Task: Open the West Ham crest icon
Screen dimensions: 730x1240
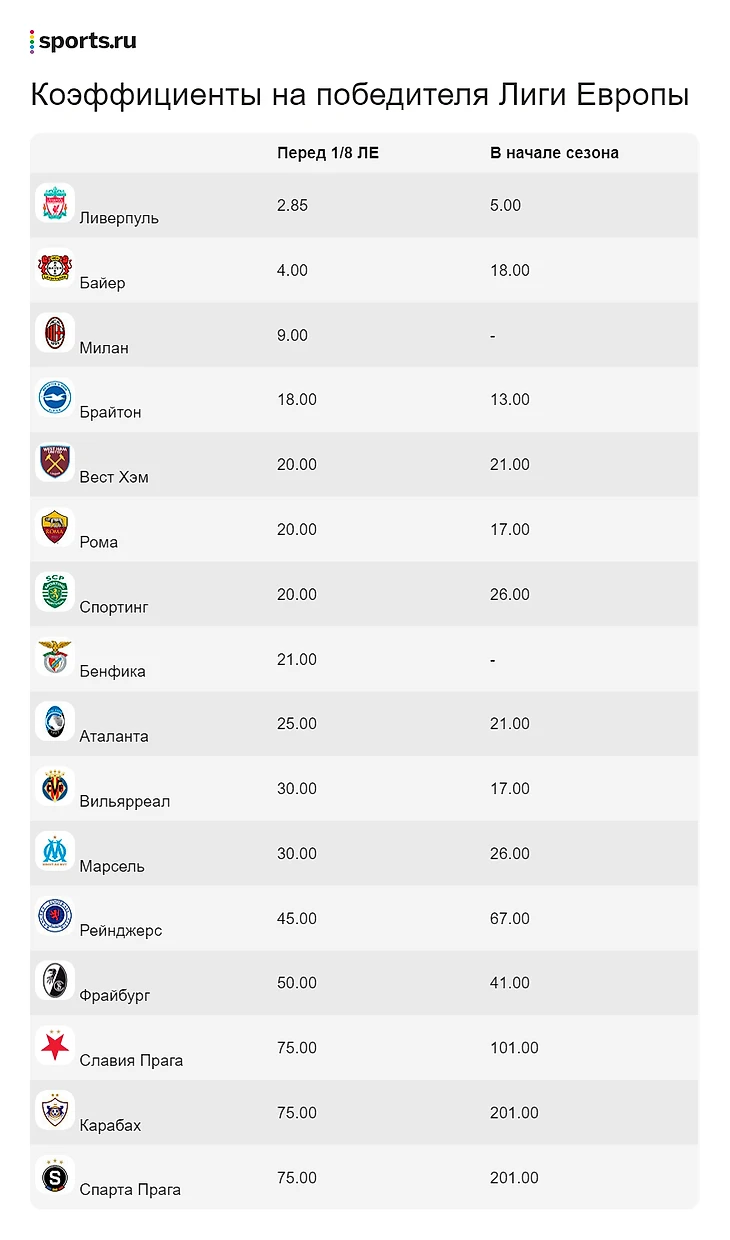Action: (x=54, y=463)
